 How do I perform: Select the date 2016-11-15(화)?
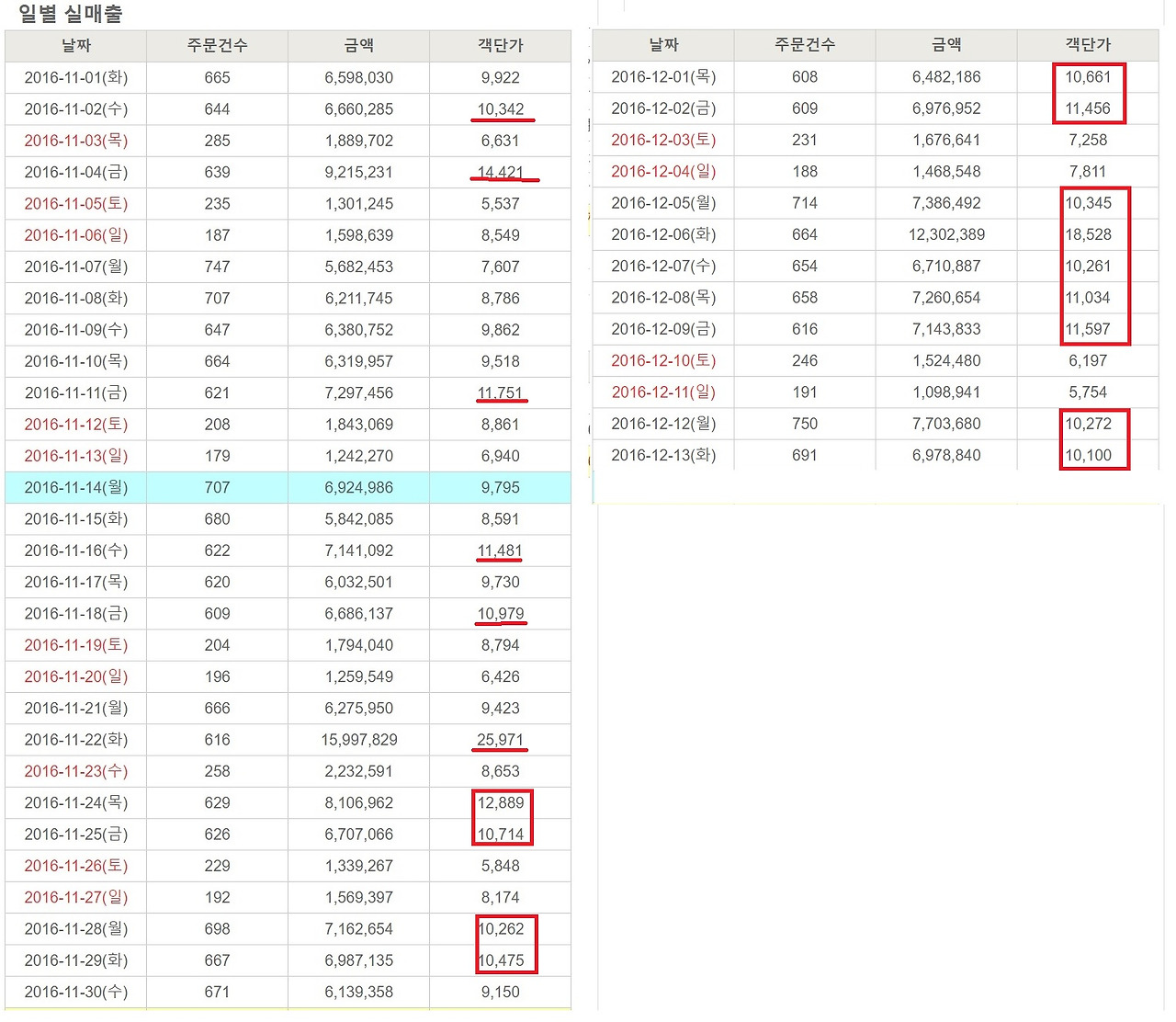[x=76, y=518]
